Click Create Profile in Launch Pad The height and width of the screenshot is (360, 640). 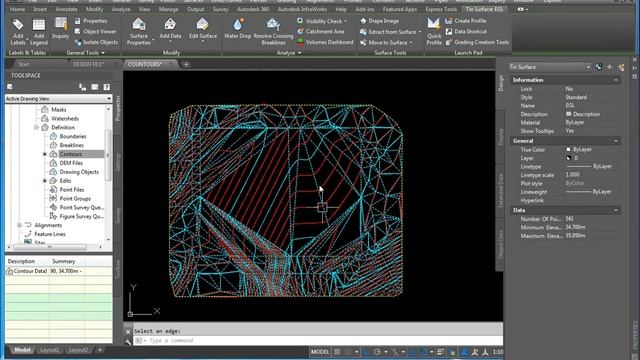coord(466,21)
